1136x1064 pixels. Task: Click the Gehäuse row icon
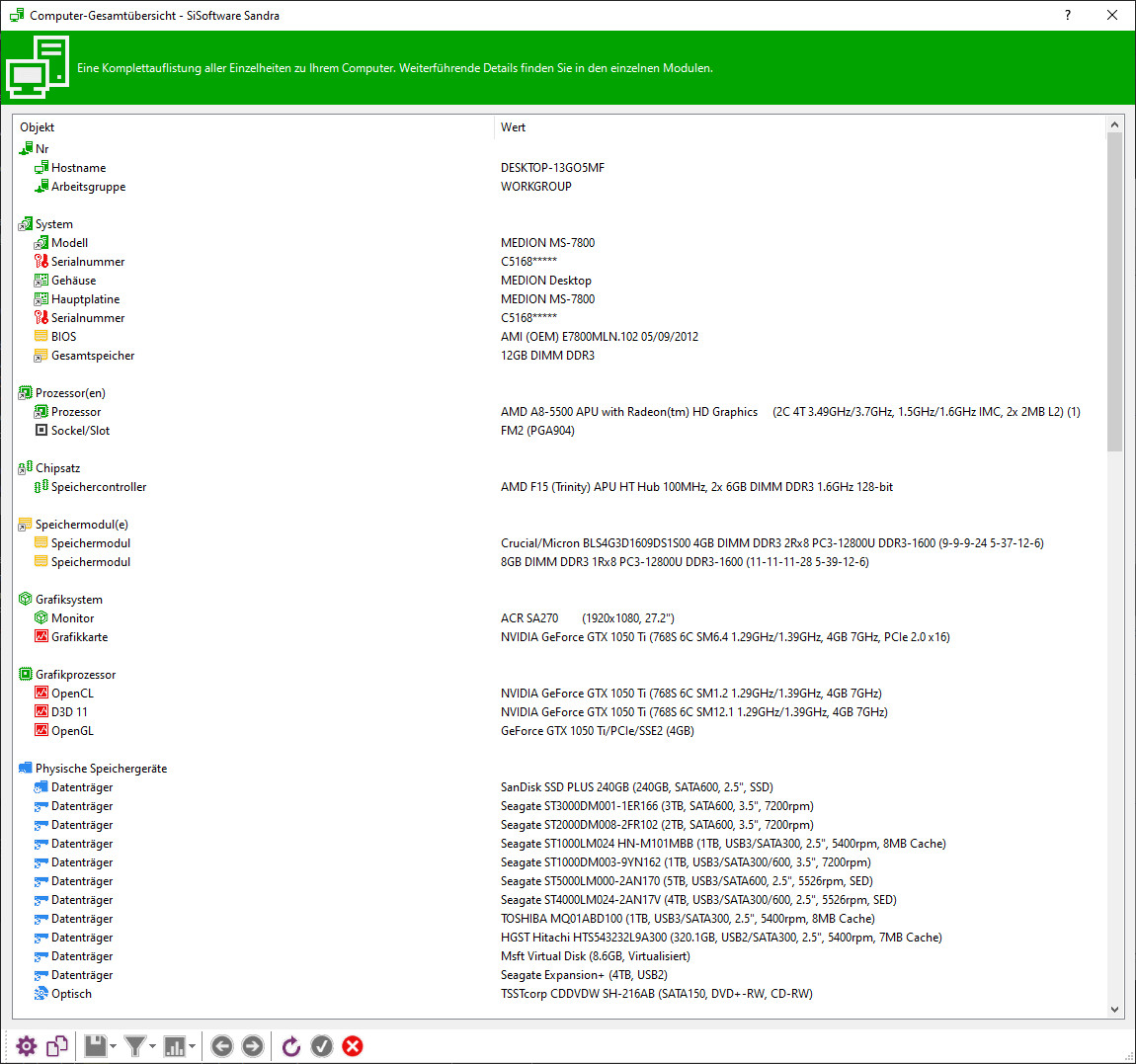tap(41, 281)
